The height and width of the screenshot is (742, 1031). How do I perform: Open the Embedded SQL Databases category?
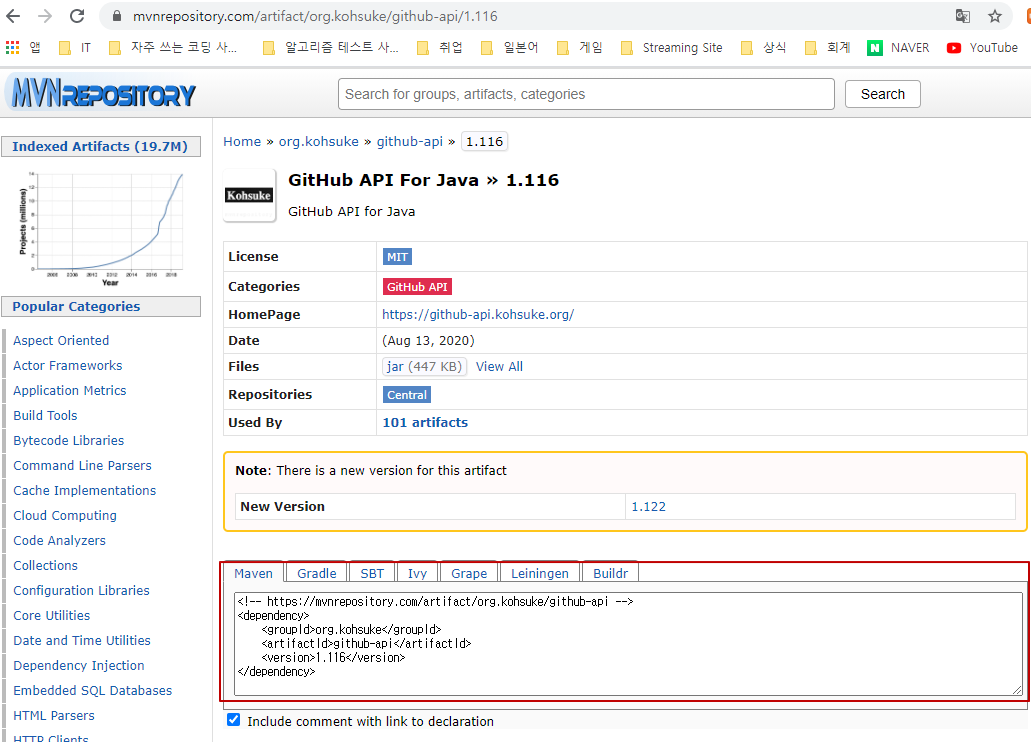pyautogui.click(x=93, y=690)
